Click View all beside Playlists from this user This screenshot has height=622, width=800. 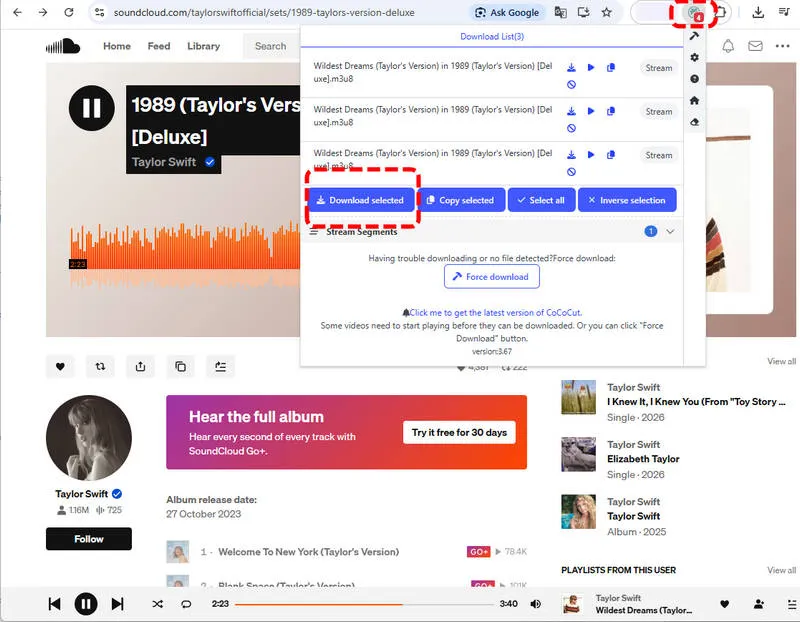point(781,570)
